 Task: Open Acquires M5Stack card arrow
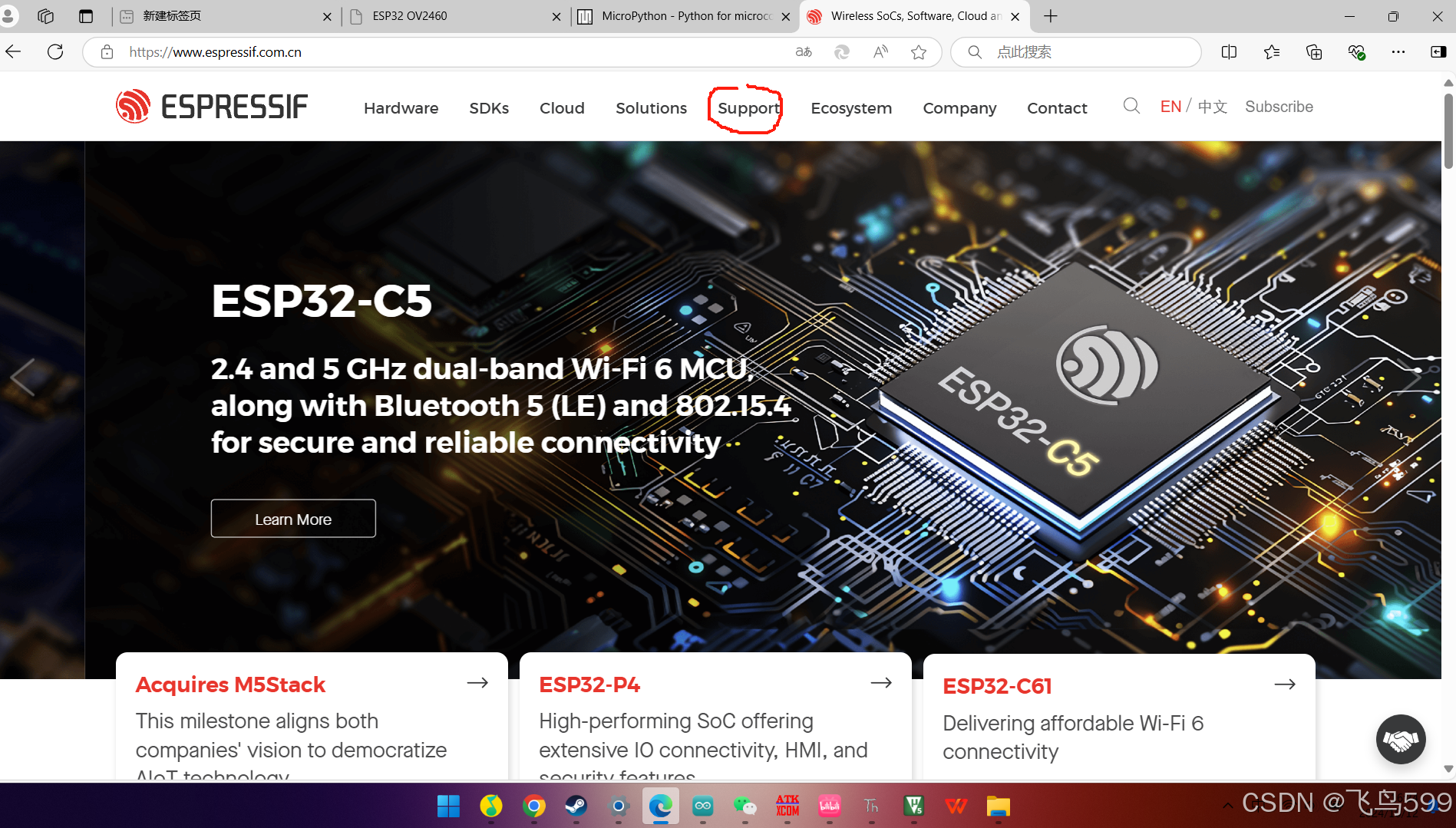click(x=477, y=683)
